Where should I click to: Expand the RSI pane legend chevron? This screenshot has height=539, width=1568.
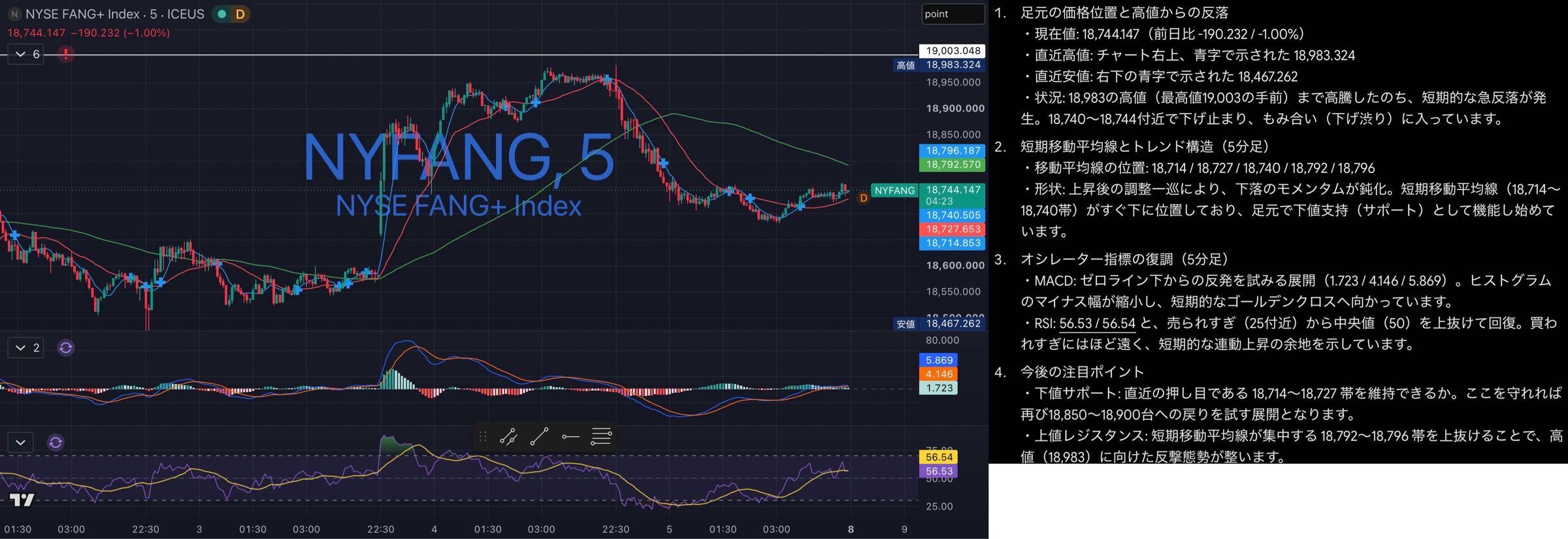pyautogui.click(x=20, y=442)
